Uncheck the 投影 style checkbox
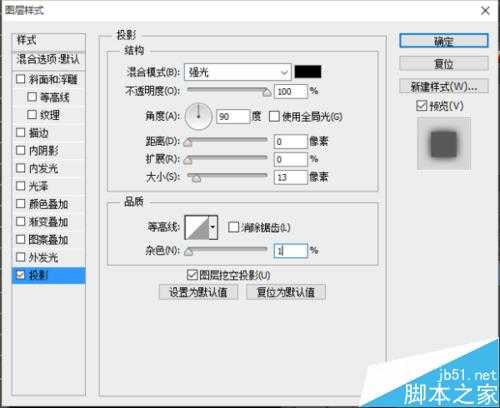This screenshot has width=500, height=408. pyautogui.click(x=21, y=275)
